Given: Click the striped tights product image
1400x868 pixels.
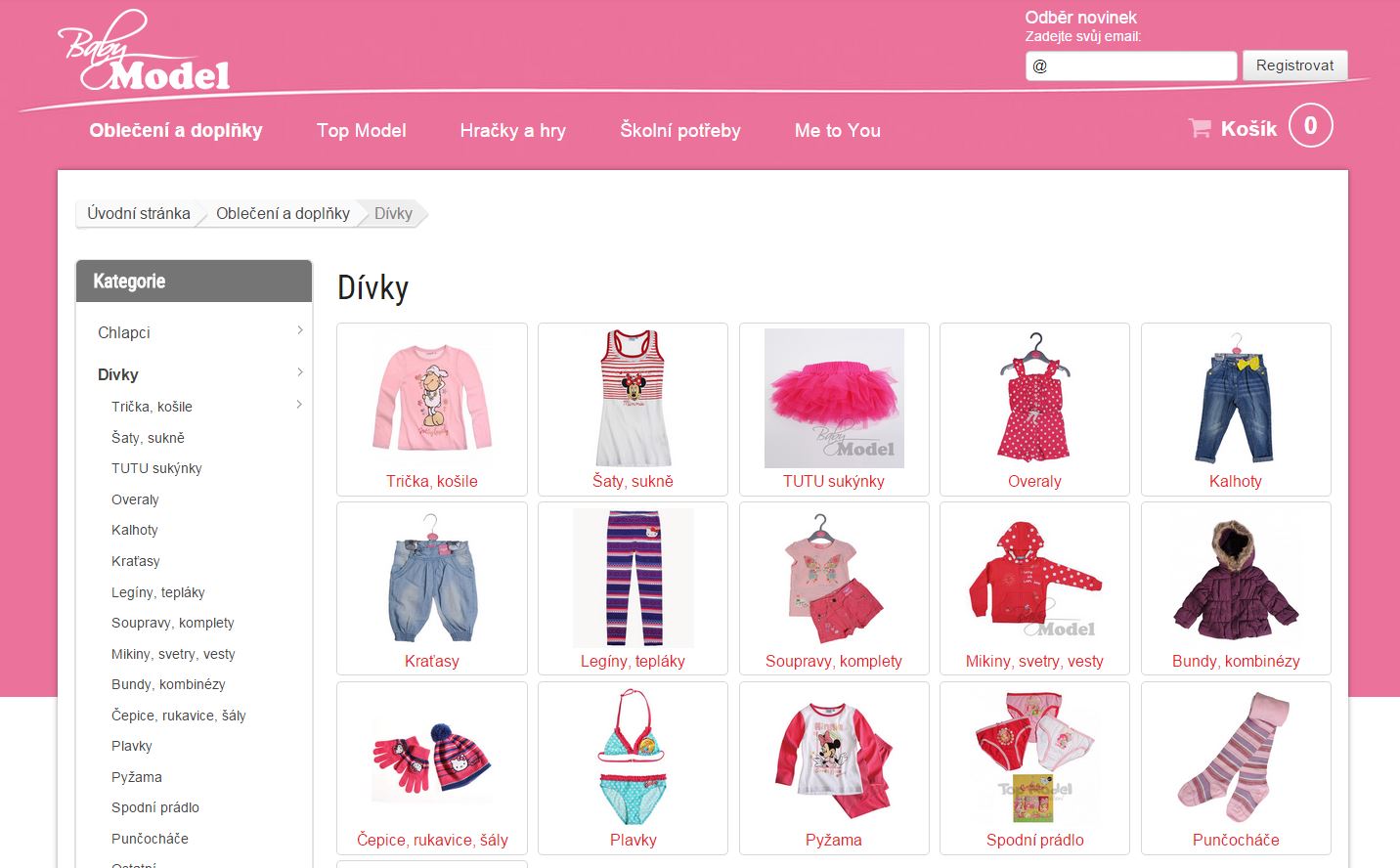Looking at the screenshot, I should [1236, 758].
